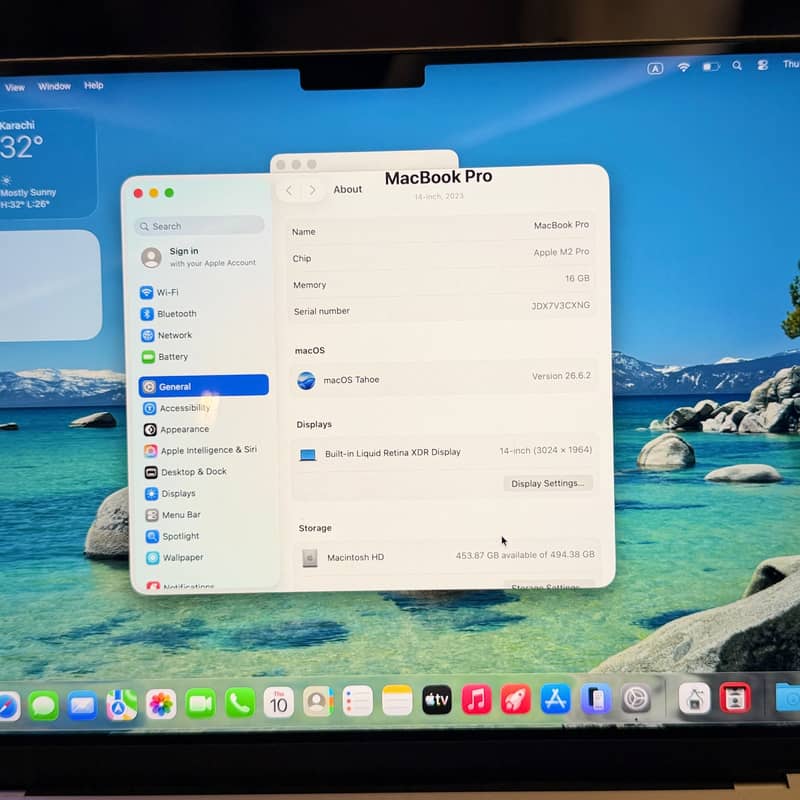
Task: Click the Apple M2 Pro chip value
Action: click(561, 252)
